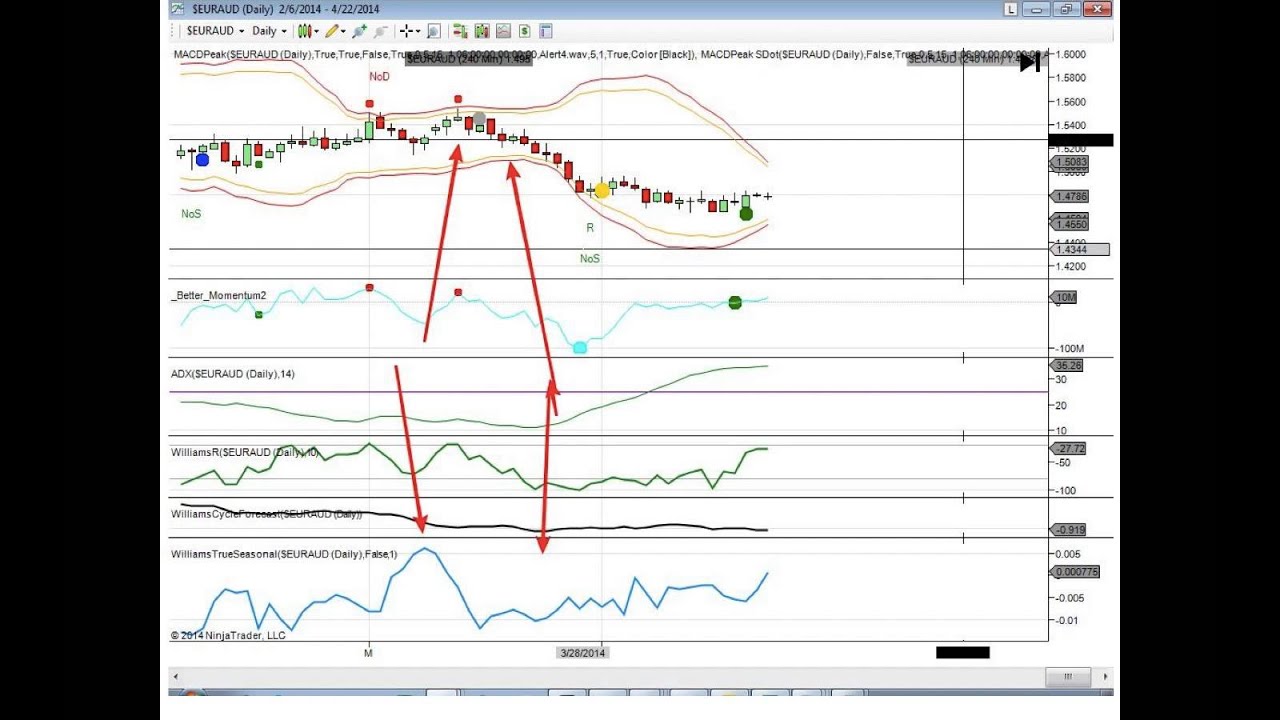1280x720 pixels.
Task: Click the red NoD label on chart
Action: (379, 77)
